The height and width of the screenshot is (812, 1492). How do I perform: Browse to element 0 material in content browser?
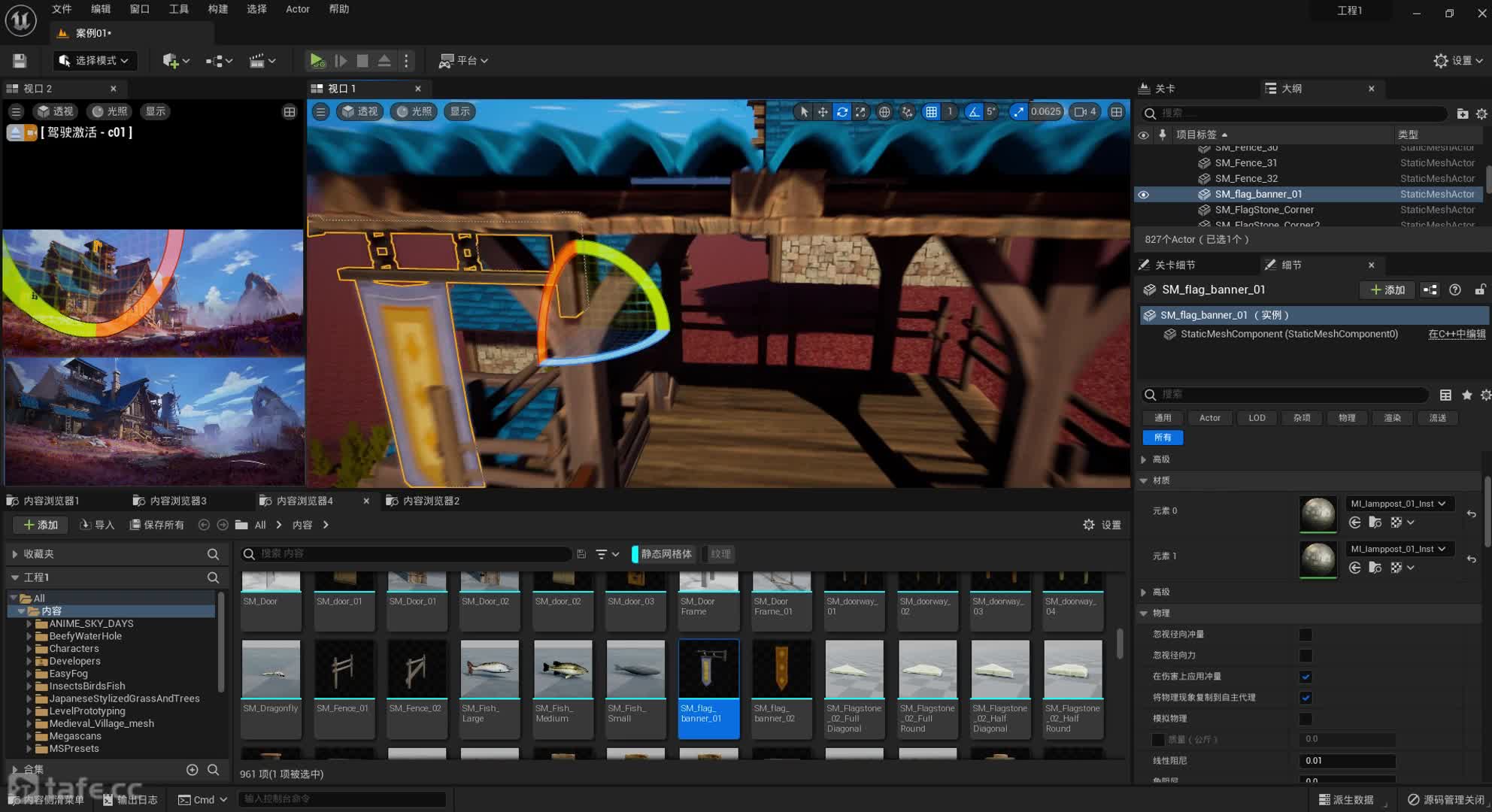point(1375,523)
